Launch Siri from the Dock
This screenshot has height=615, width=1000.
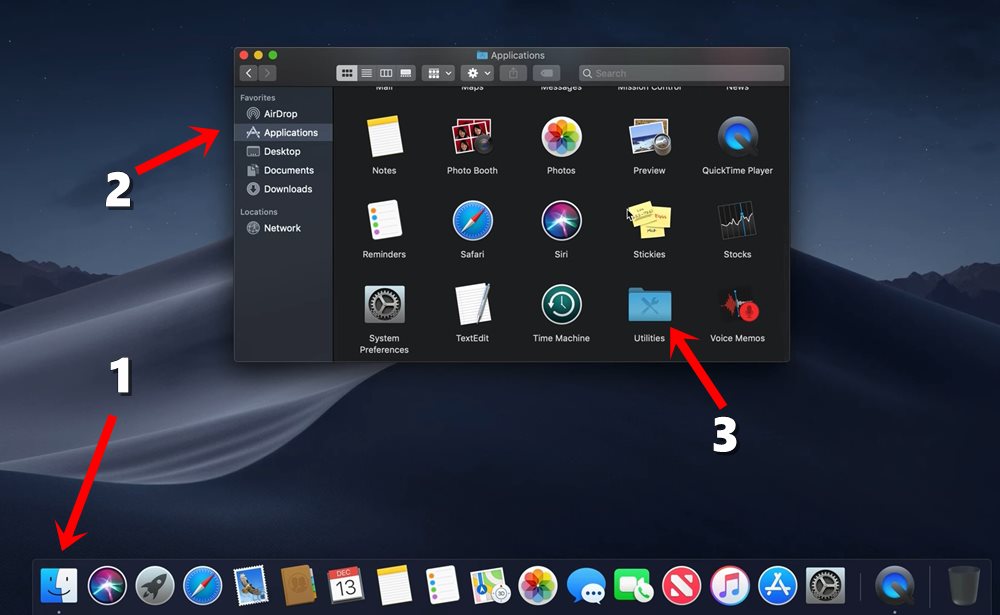(107, 585)
